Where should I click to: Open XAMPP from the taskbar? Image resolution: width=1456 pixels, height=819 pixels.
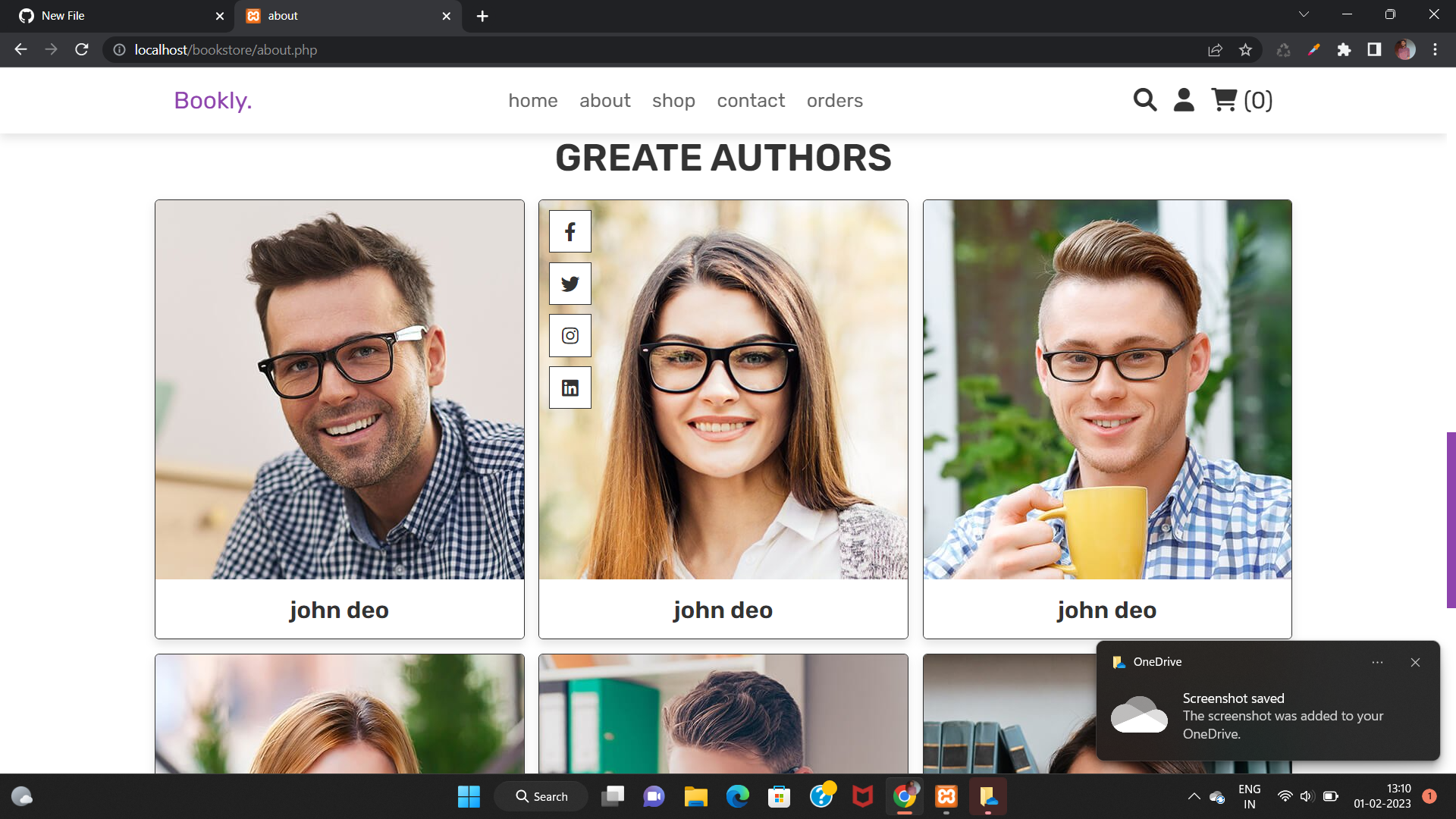coord(946,796)
